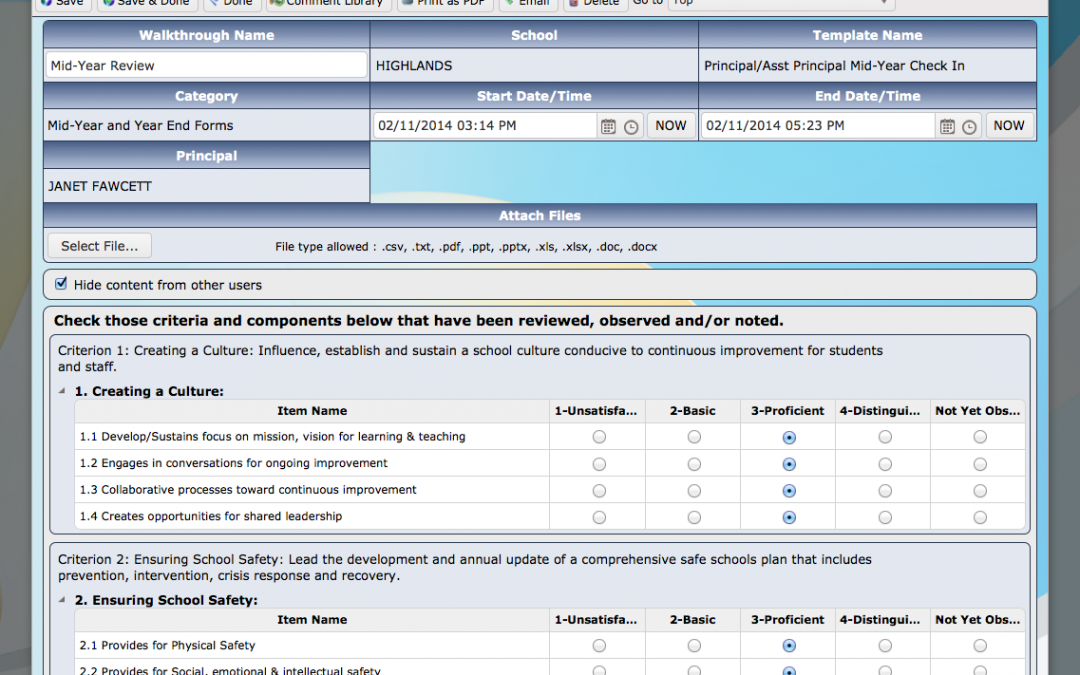Mark 2.1 Physical Safety as Not Yet Observed

980,646
